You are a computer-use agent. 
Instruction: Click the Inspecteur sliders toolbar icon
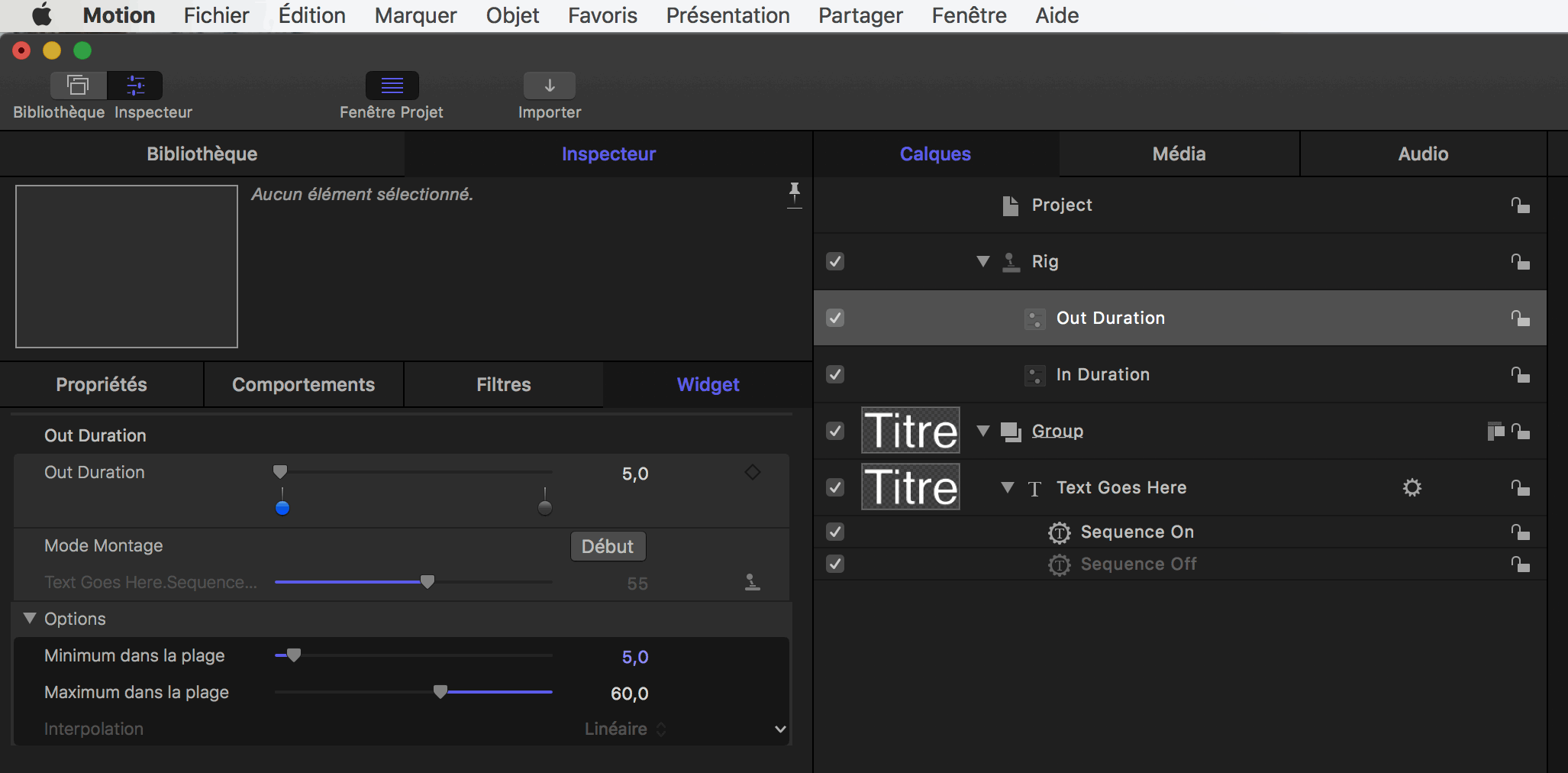point(135,85)
